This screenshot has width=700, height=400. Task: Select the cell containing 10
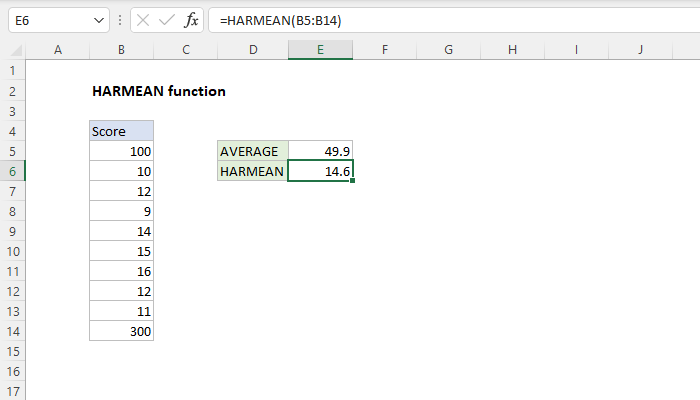121,171
